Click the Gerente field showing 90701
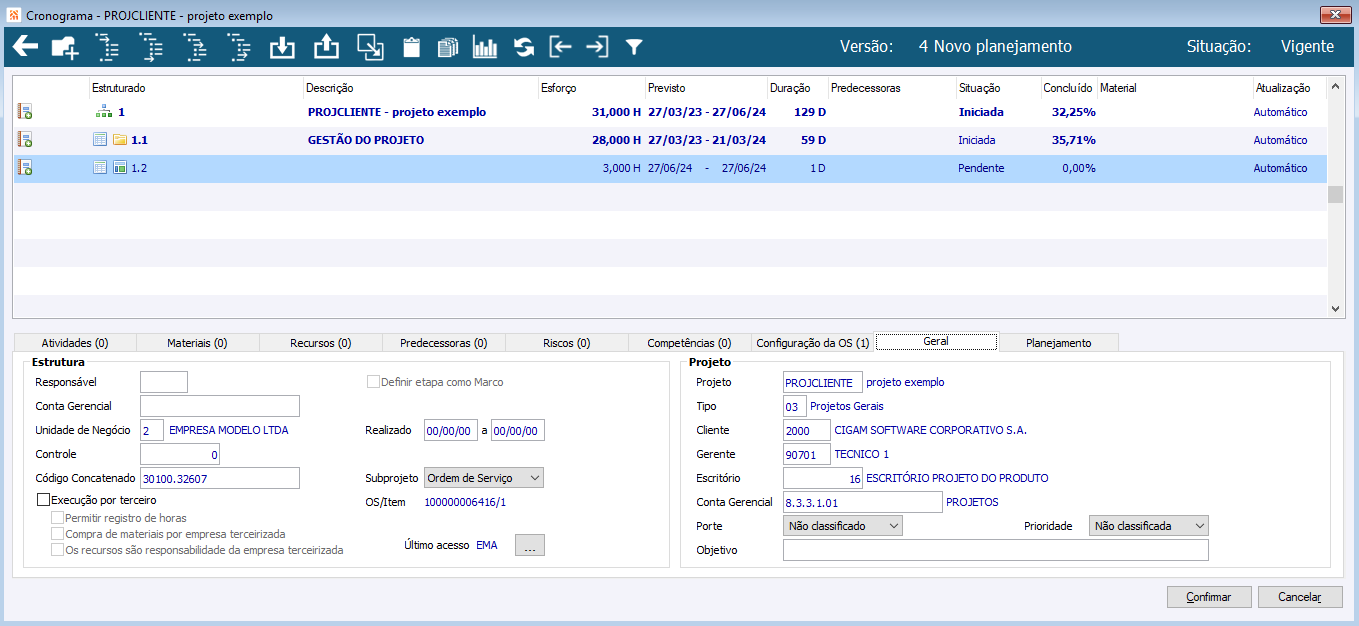 coord(807,454)
